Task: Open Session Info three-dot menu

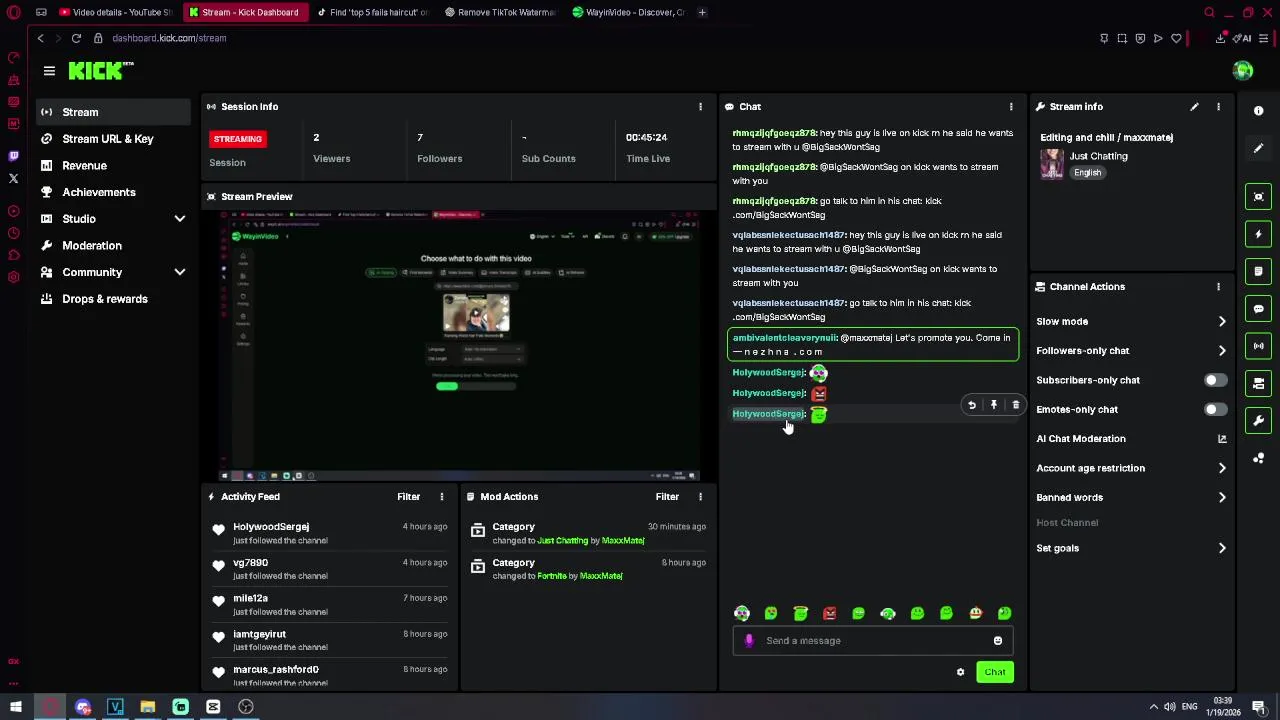Action: [700, 107]
